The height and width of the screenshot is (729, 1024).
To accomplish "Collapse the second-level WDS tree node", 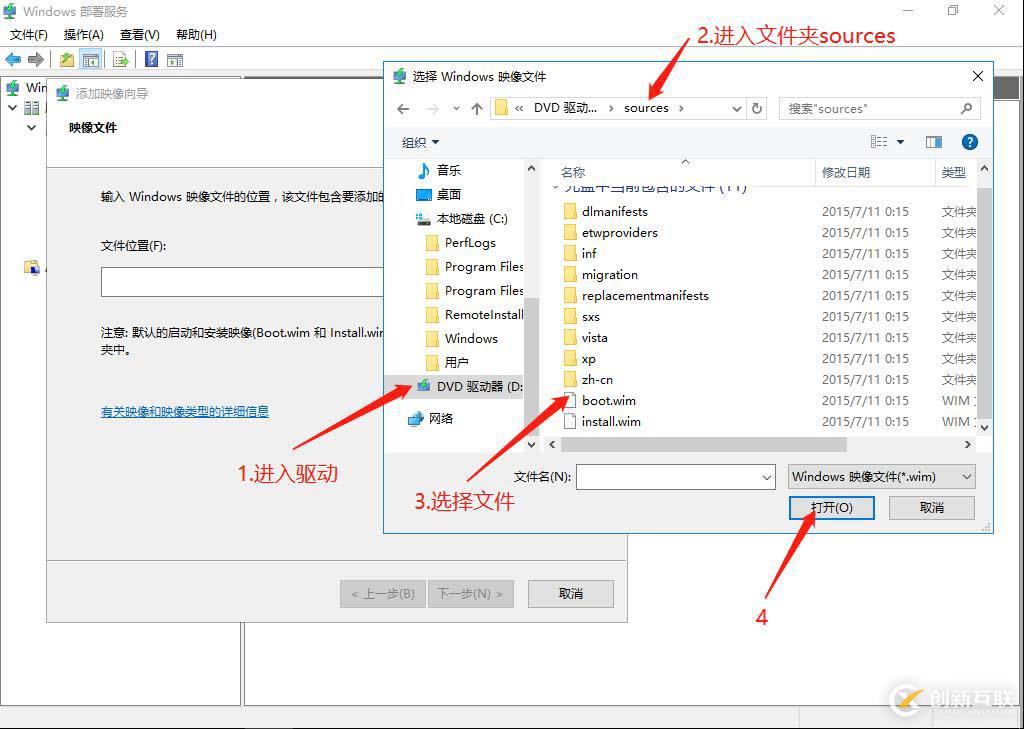I will 31,127.
